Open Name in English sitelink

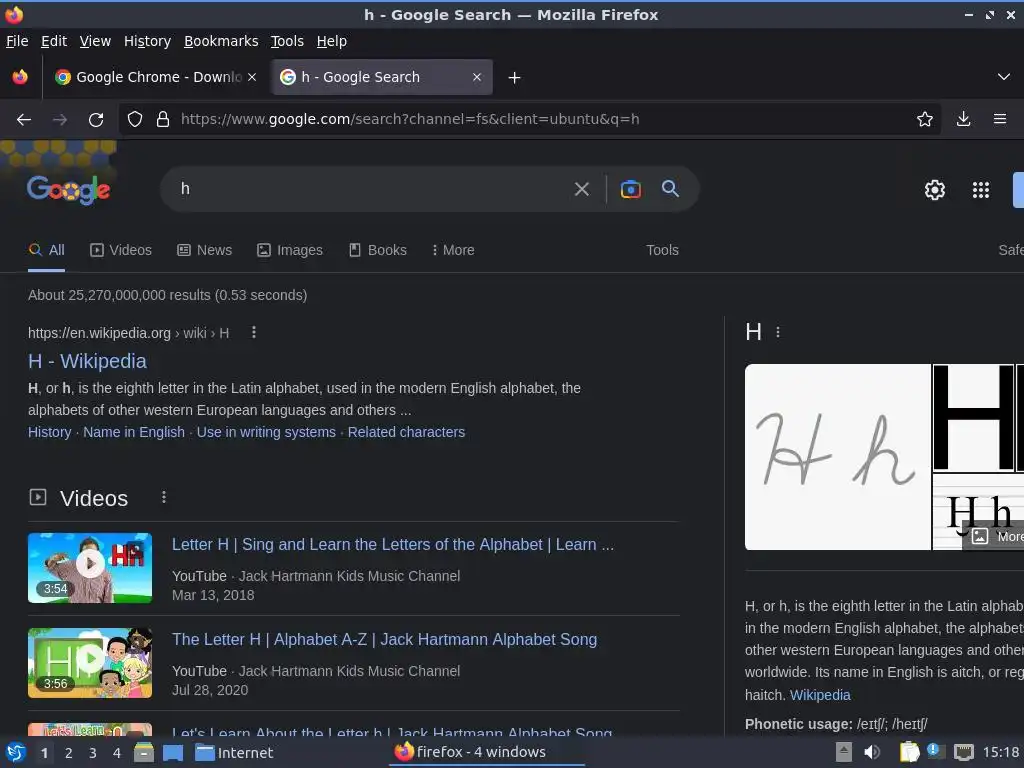click(x=134, y=432)
